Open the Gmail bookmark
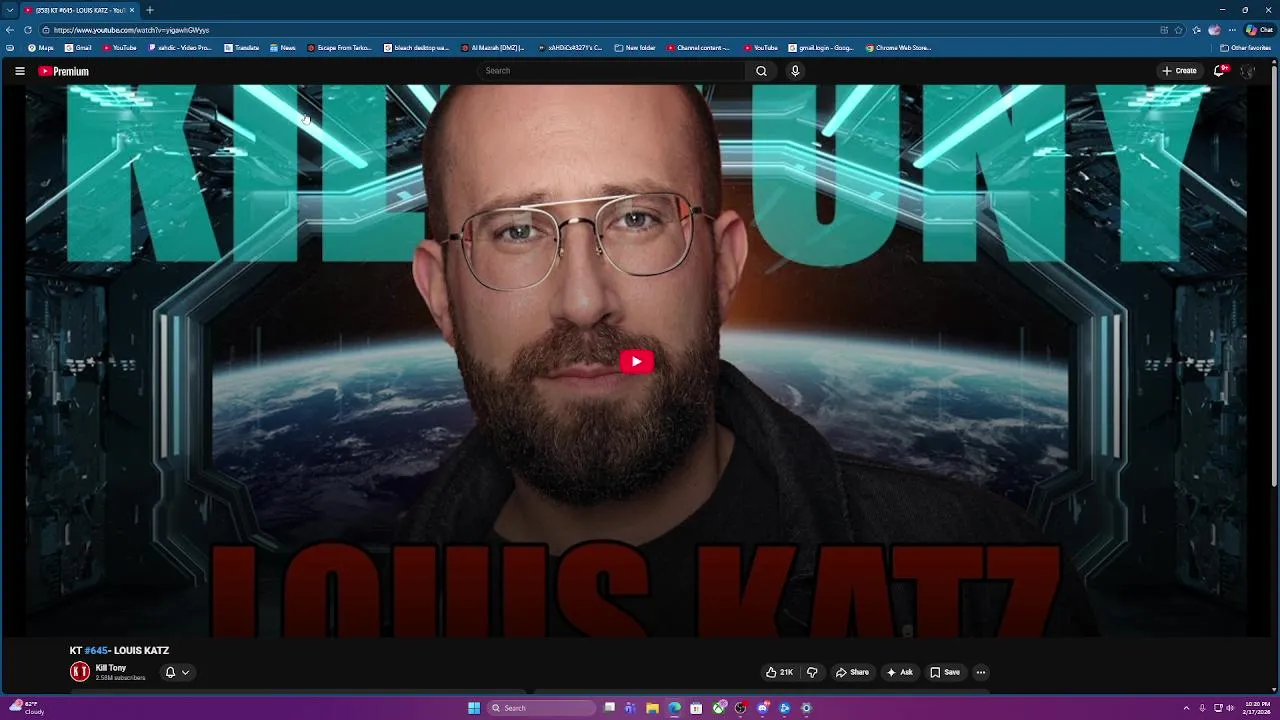Viewport: 1280px width, 720px height. click(78, 48)
